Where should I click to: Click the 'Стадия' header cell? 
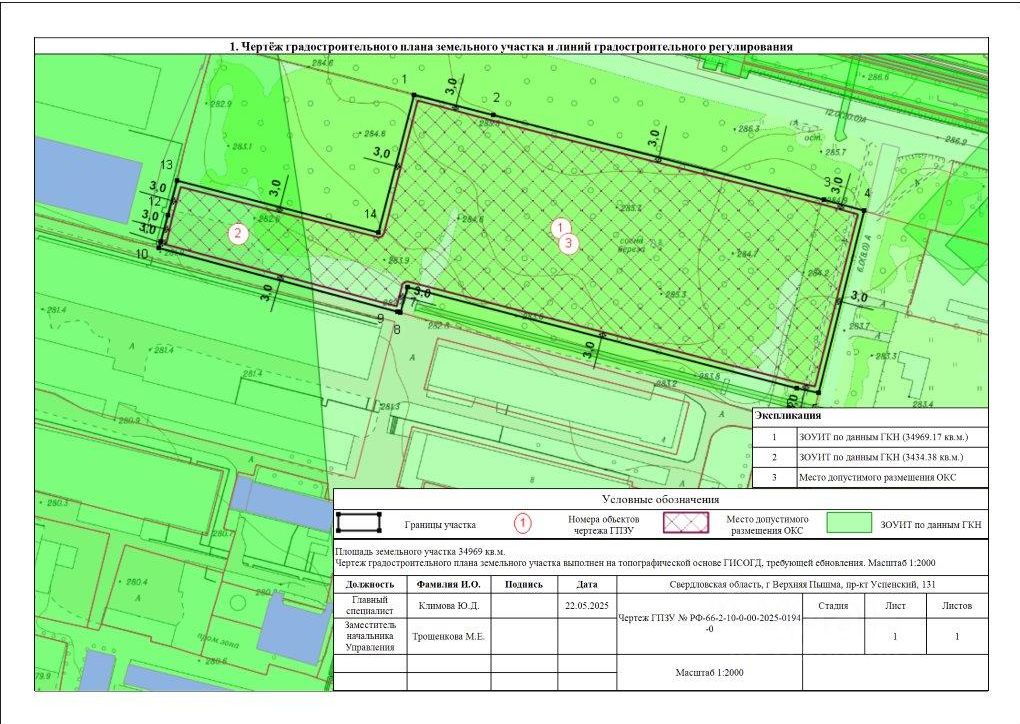click(833, 606)
